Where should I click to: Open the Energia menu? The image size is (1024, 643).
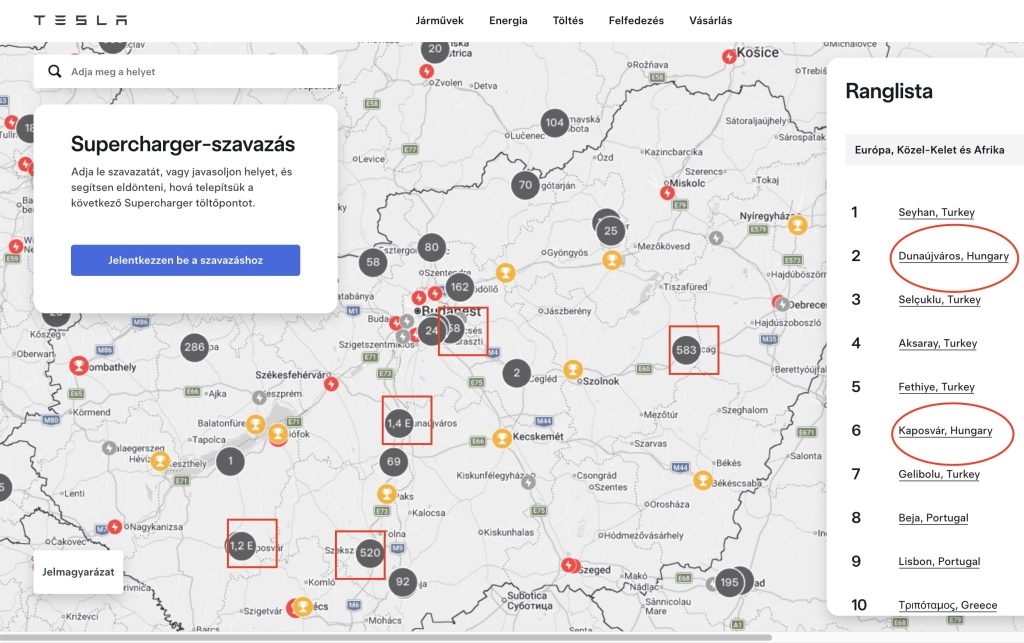pos(508,20)
